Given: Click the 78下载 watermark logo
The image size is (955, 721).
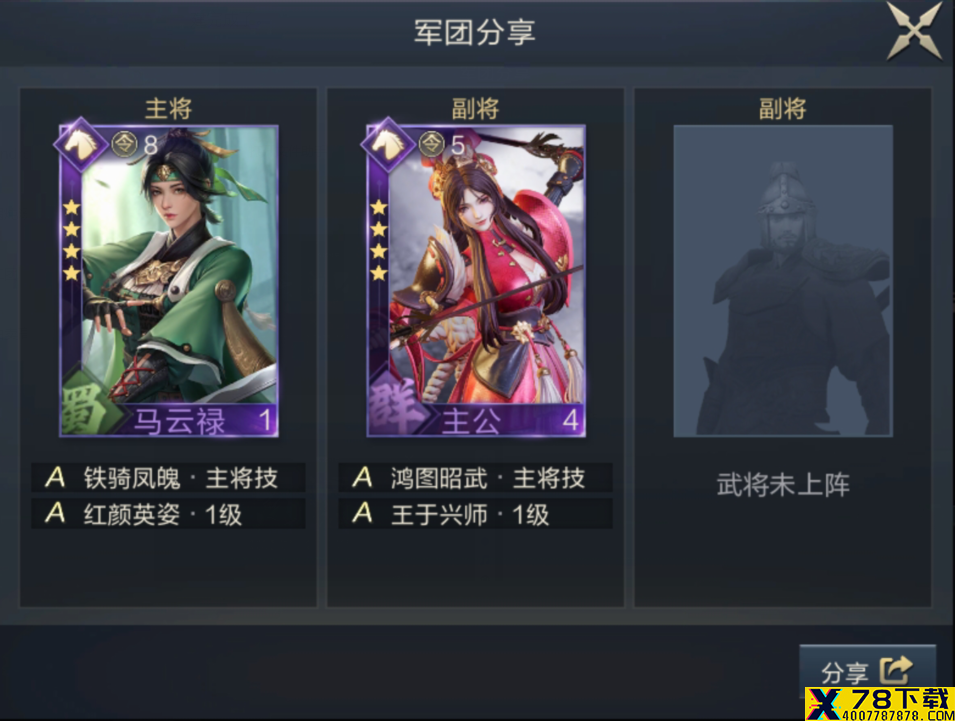Looking at the screenshot, I should tap(879, 704).
